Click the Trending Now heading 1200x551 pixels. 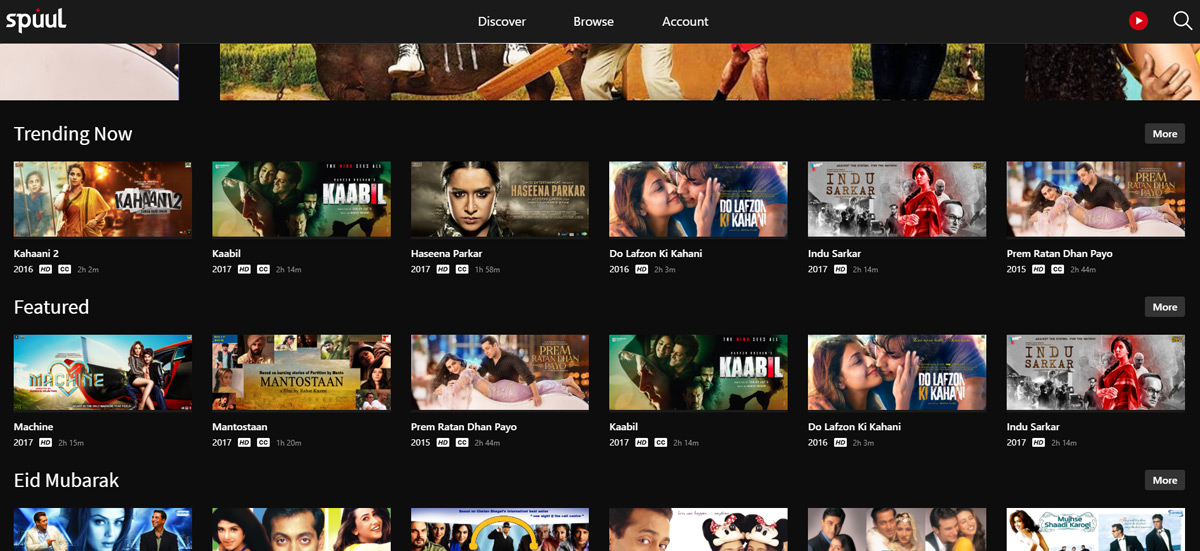click(x=73, y=134)
